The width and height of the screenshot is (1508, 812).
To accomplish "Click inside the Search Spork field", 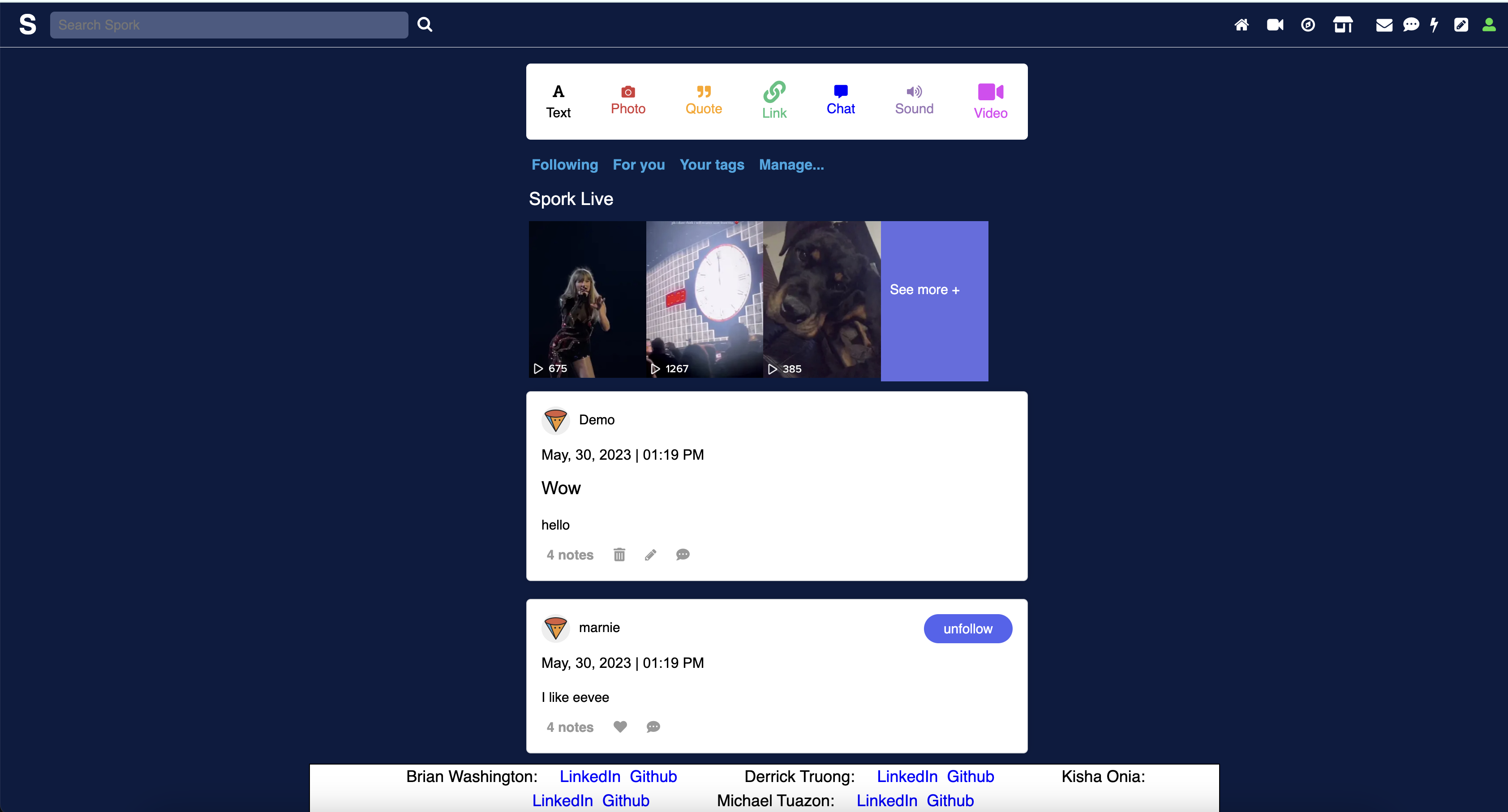I will tap(229, 25).
